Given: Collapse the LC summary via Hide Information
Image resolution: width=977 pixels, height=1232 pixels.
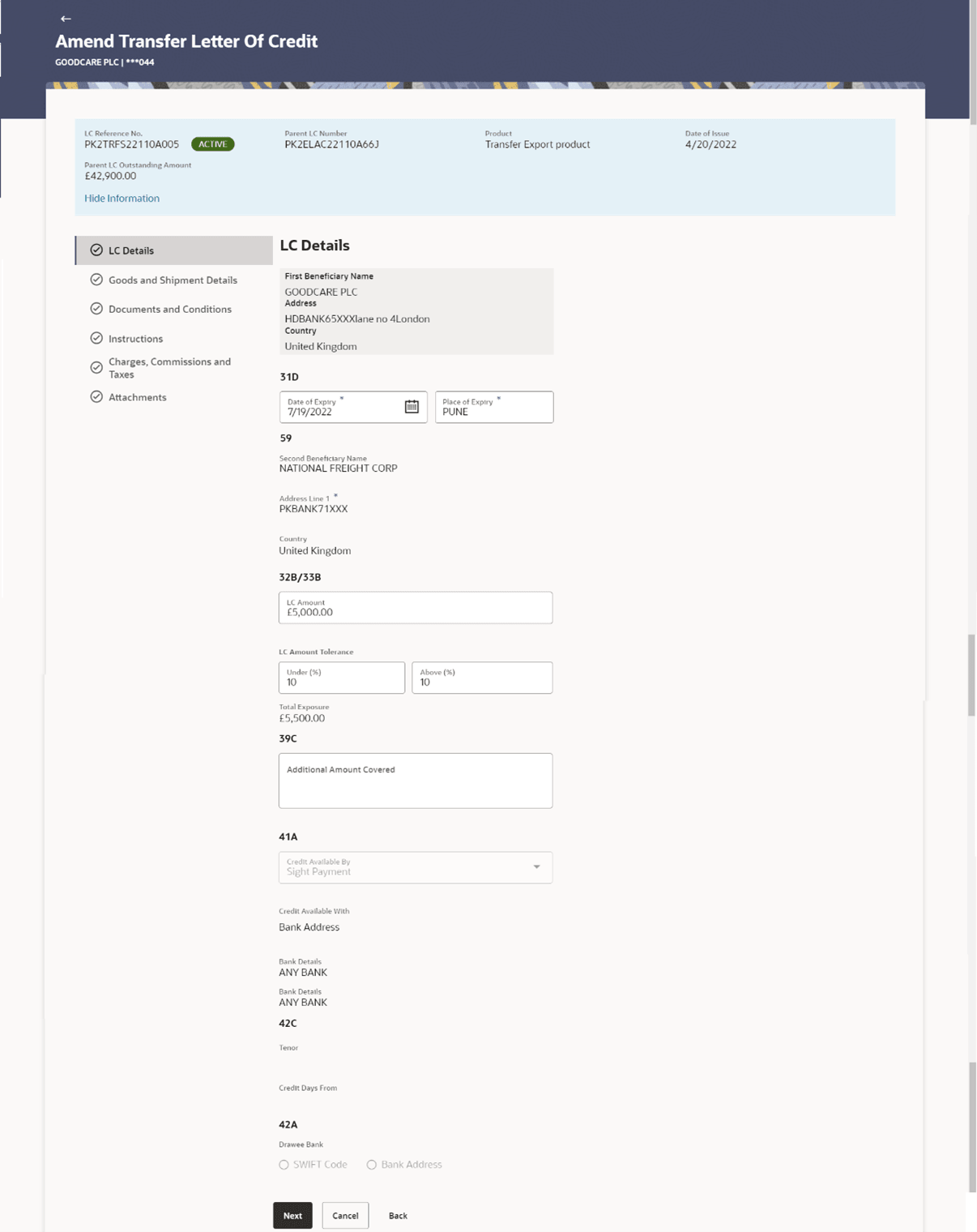Looking at the screenshot, I should pyautogui.click(x=122, y=198).
